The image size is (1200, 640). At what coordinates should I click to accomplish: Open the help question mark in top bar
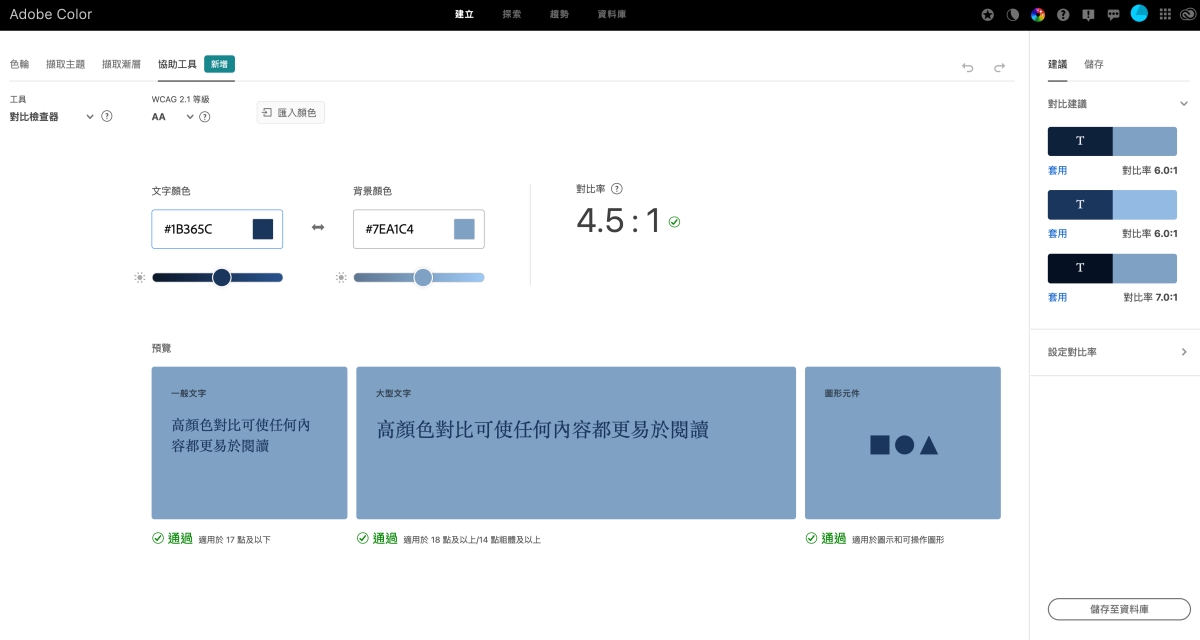[1063, 15]
